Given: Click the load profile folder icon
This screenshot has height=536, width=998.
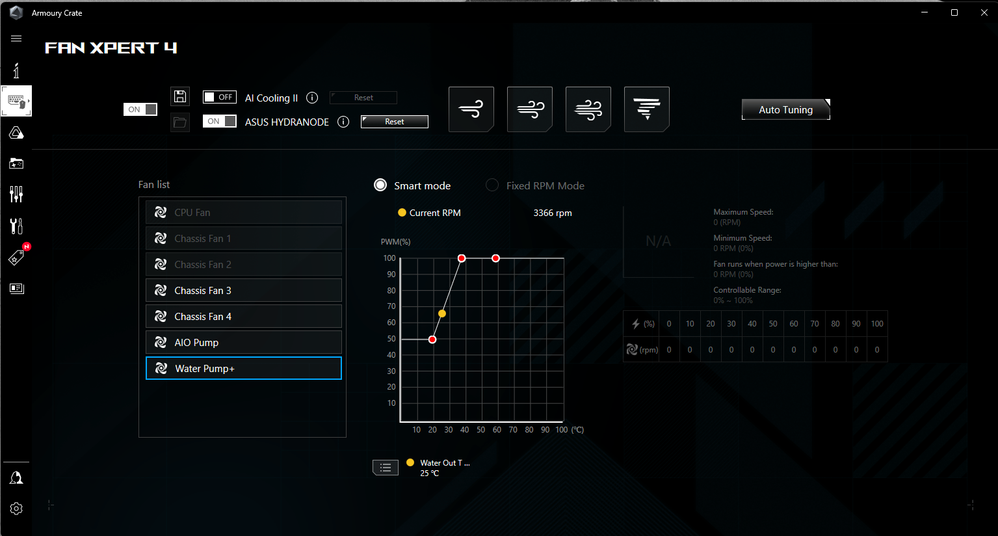Looking at the screenshot, I should pos(180,122).
